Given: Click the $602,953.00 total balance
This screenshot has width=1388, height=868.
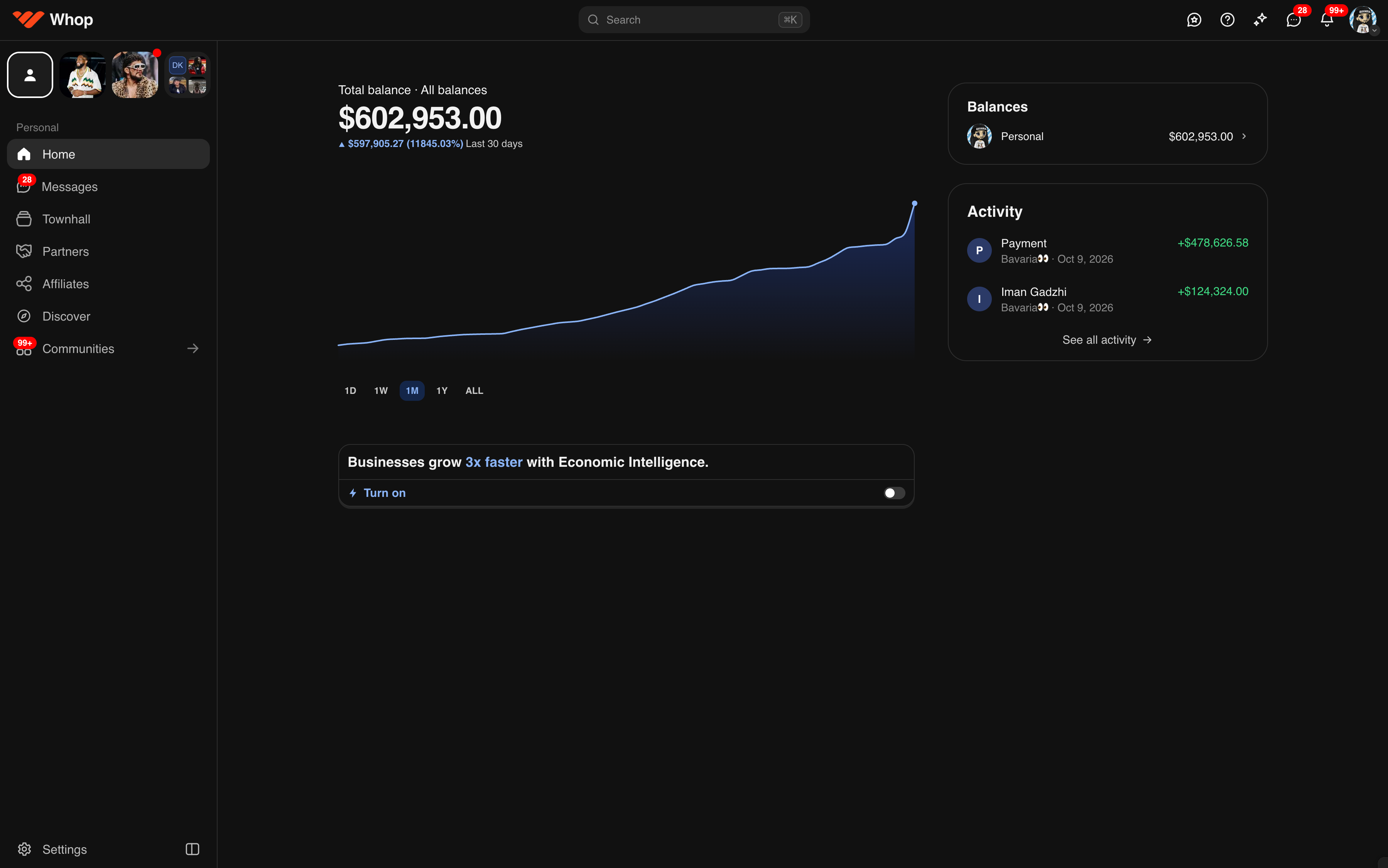Looking at the screenshot, I should [x=420, y=118].
